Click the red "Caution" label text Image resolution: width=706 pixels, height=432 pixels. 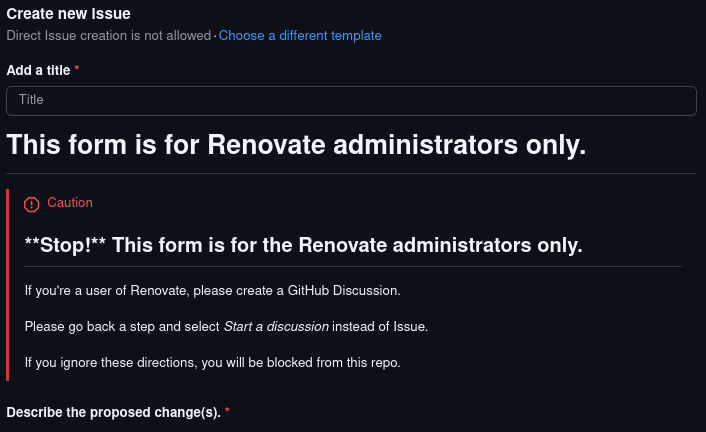click(x=70, y=202)
